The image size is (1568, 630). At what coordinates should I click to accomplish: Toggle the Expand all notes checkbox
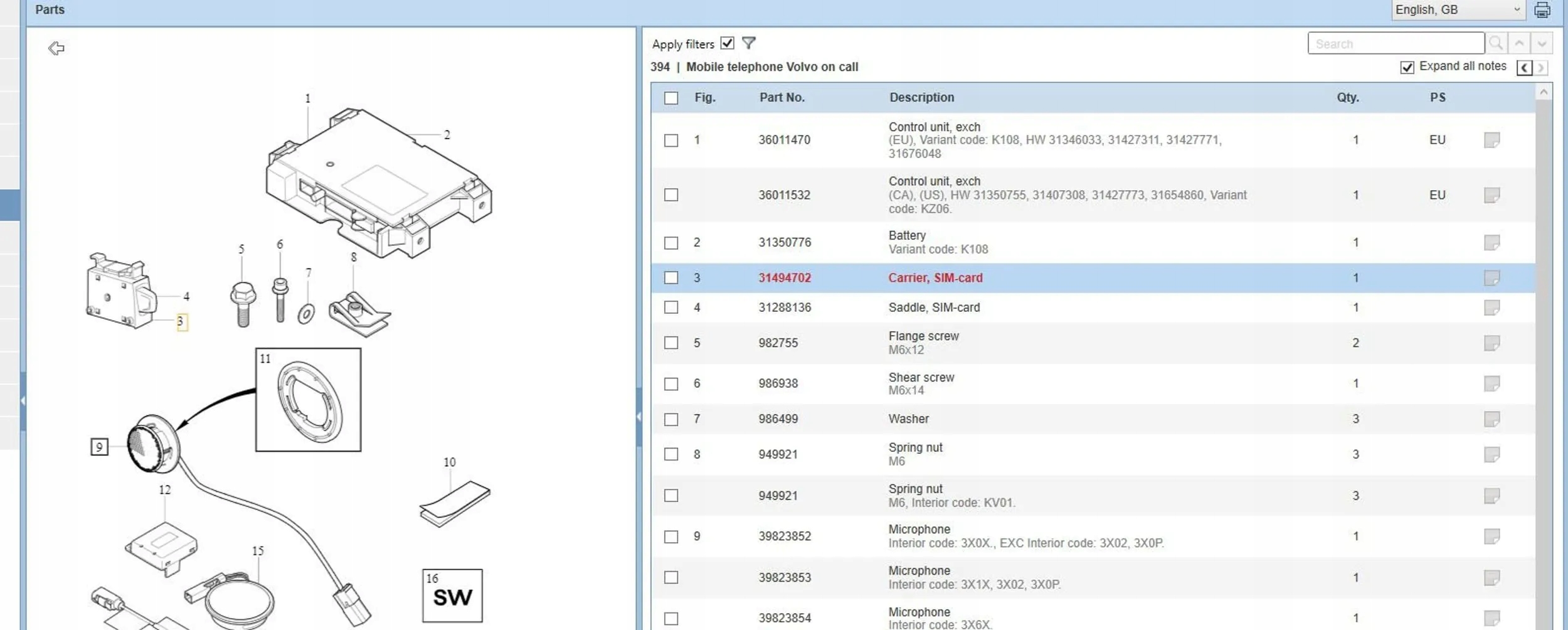click(x=1407, y=67)
